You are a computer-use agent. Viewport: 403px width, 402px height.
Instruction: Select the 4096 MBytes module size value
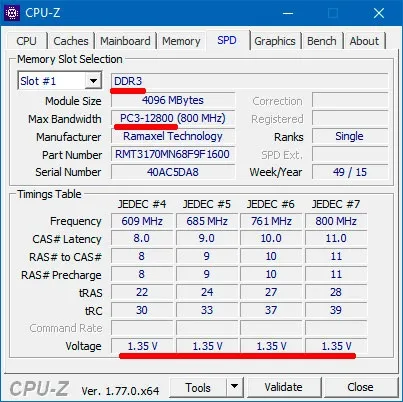tap(173, 100)
